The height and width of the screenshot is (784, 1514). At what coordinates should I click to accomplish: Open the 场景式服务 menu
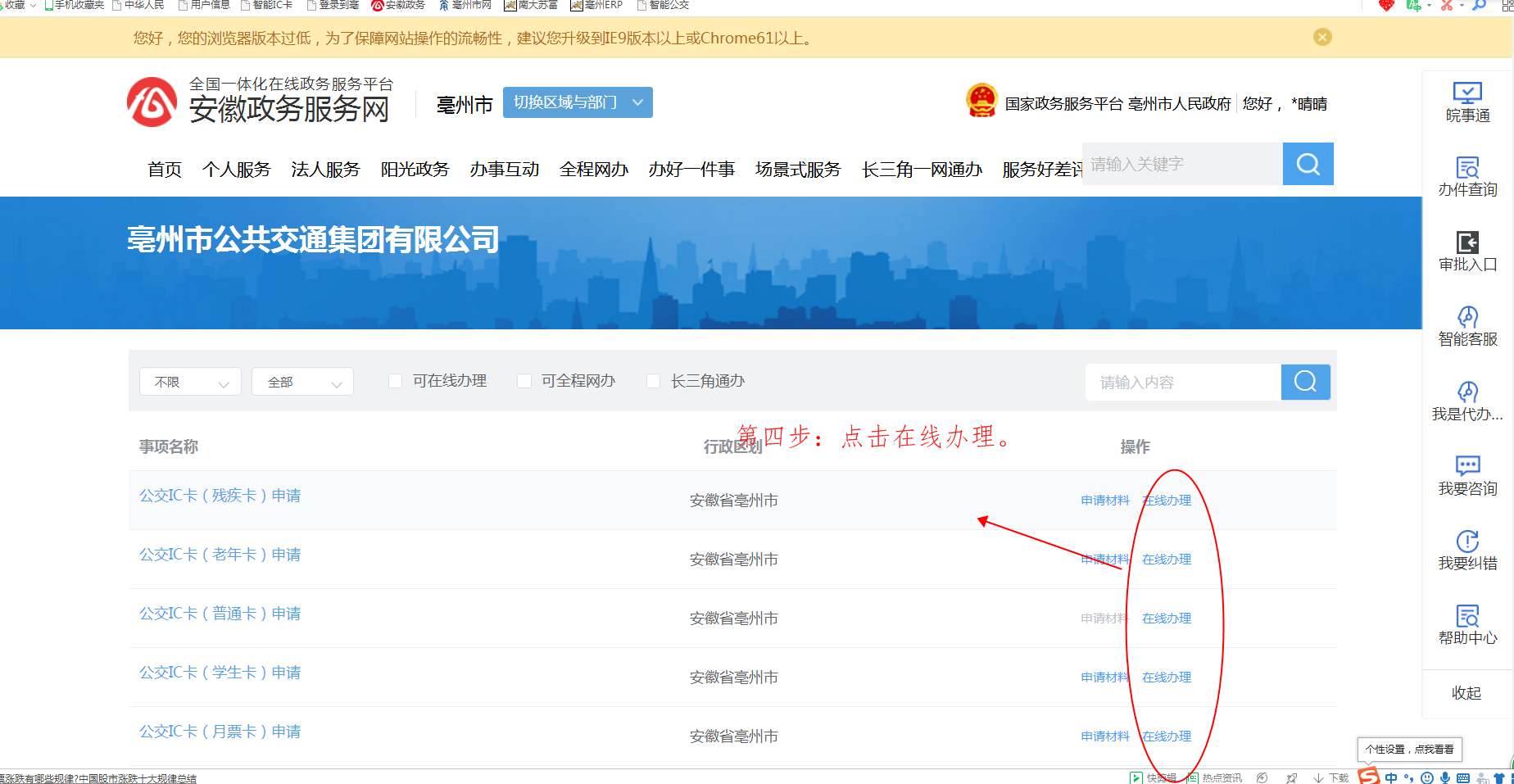pyautogui.click(x=798, y=170)
